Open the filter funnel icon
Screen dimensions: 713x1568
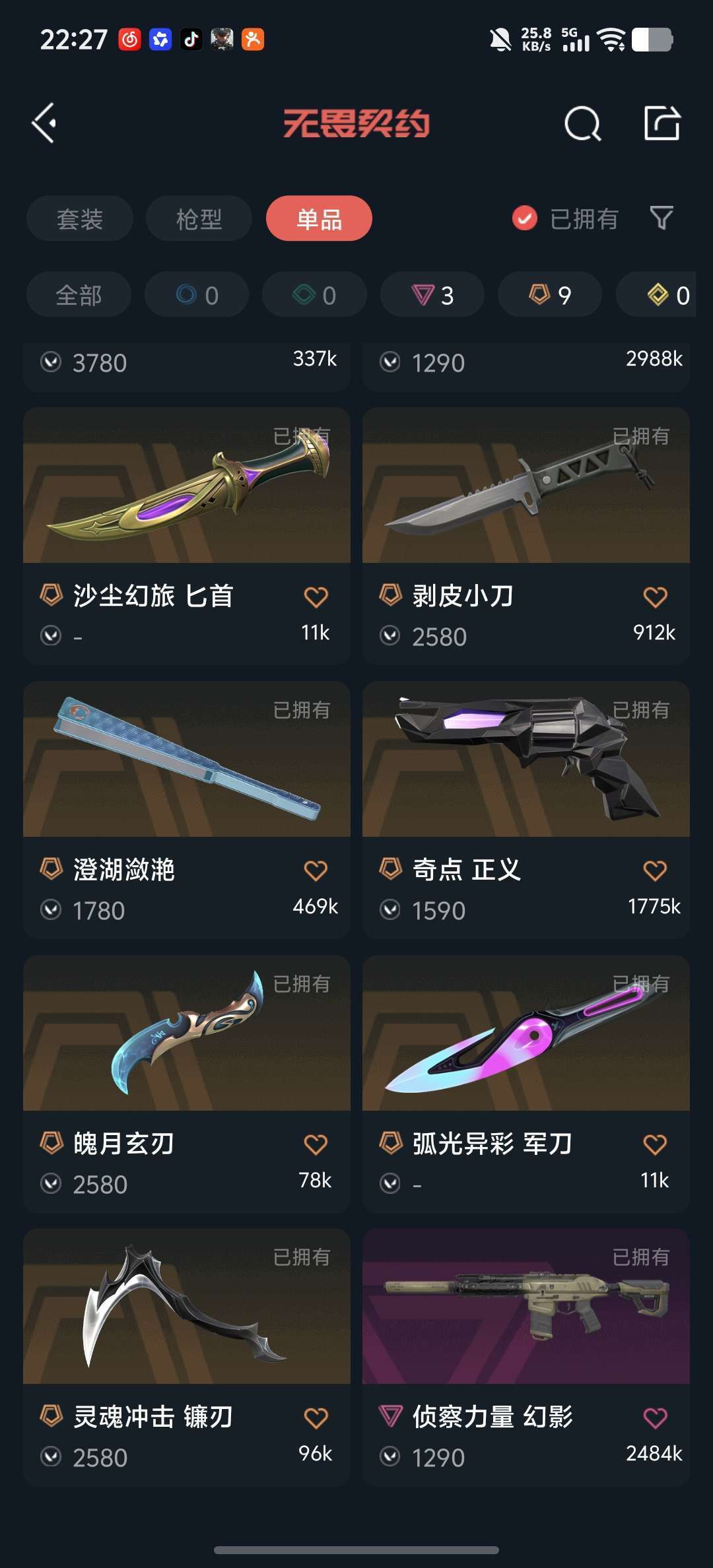pyautogui.click(x=662, y=218)
